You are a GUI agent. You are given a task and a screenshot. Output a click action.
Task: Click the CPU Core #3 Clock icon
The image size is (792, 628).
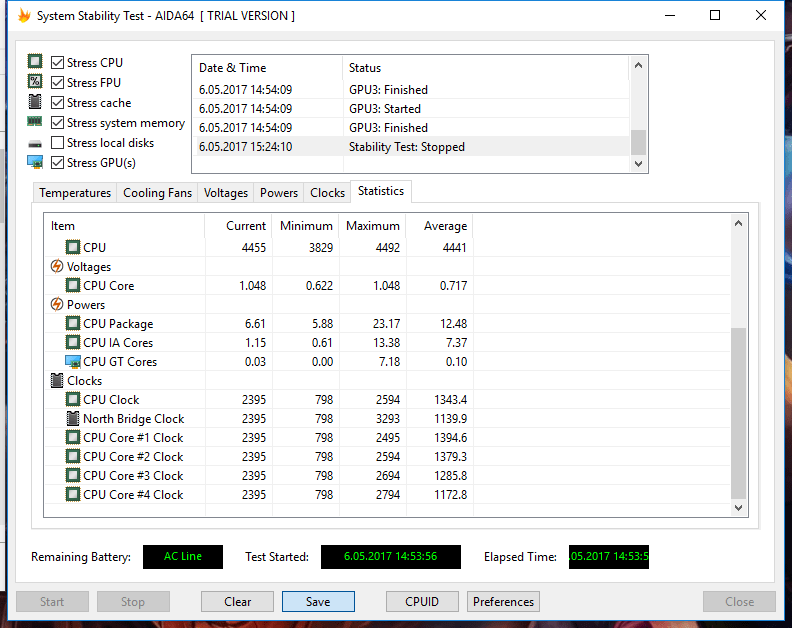coord(73,475)
